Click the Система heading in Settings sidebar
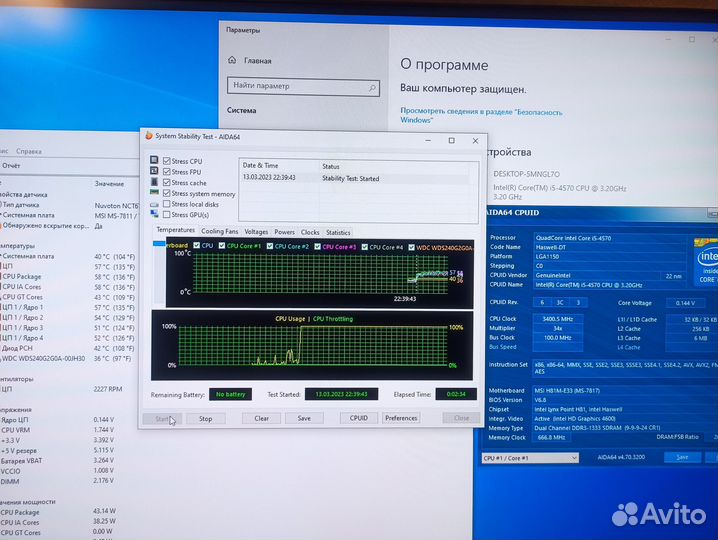718x540 pixels. 241,110
